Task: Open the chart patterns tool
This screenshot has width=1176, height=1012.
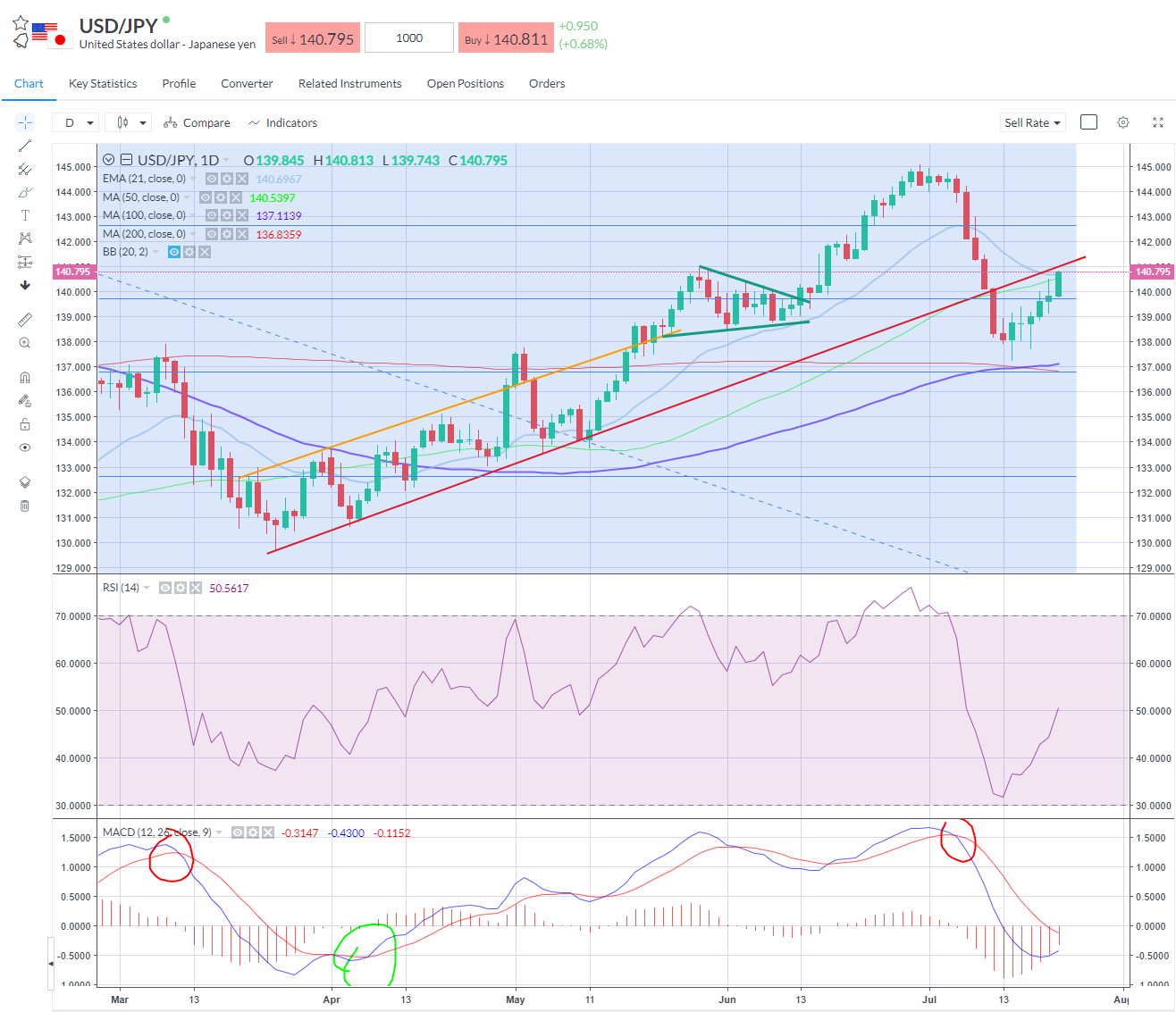Action: click(x=25, y=238)
